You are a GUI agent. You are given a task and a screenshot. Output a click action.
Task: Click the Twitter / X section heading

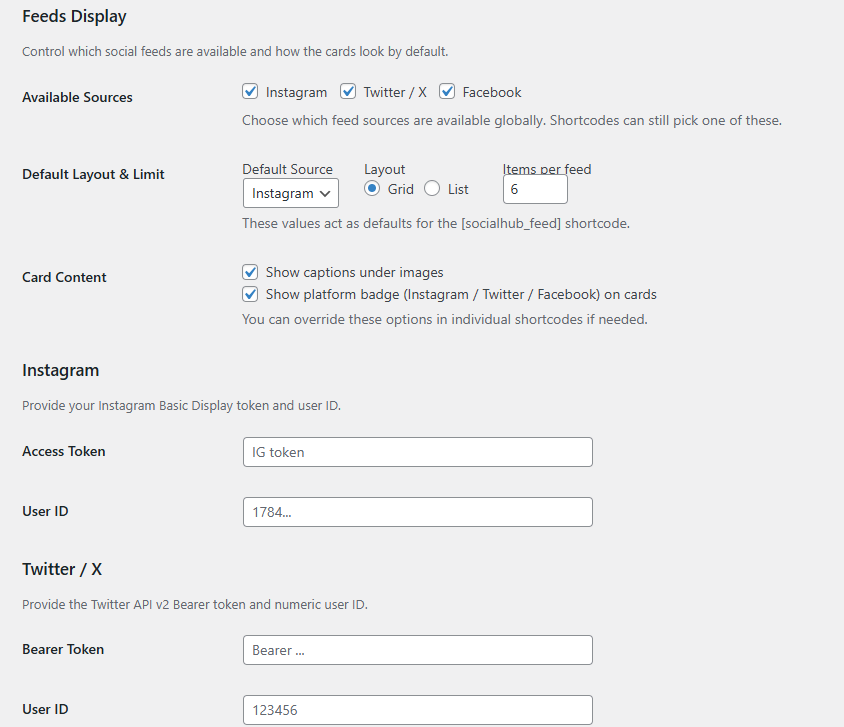[x=62, y=569]
